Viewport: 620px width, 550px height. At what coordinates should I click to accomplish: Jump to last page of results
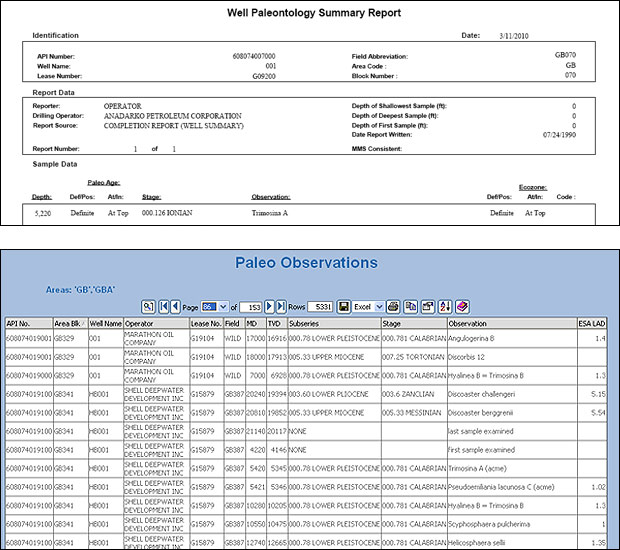pyautogui.click(x=281, y=306)
